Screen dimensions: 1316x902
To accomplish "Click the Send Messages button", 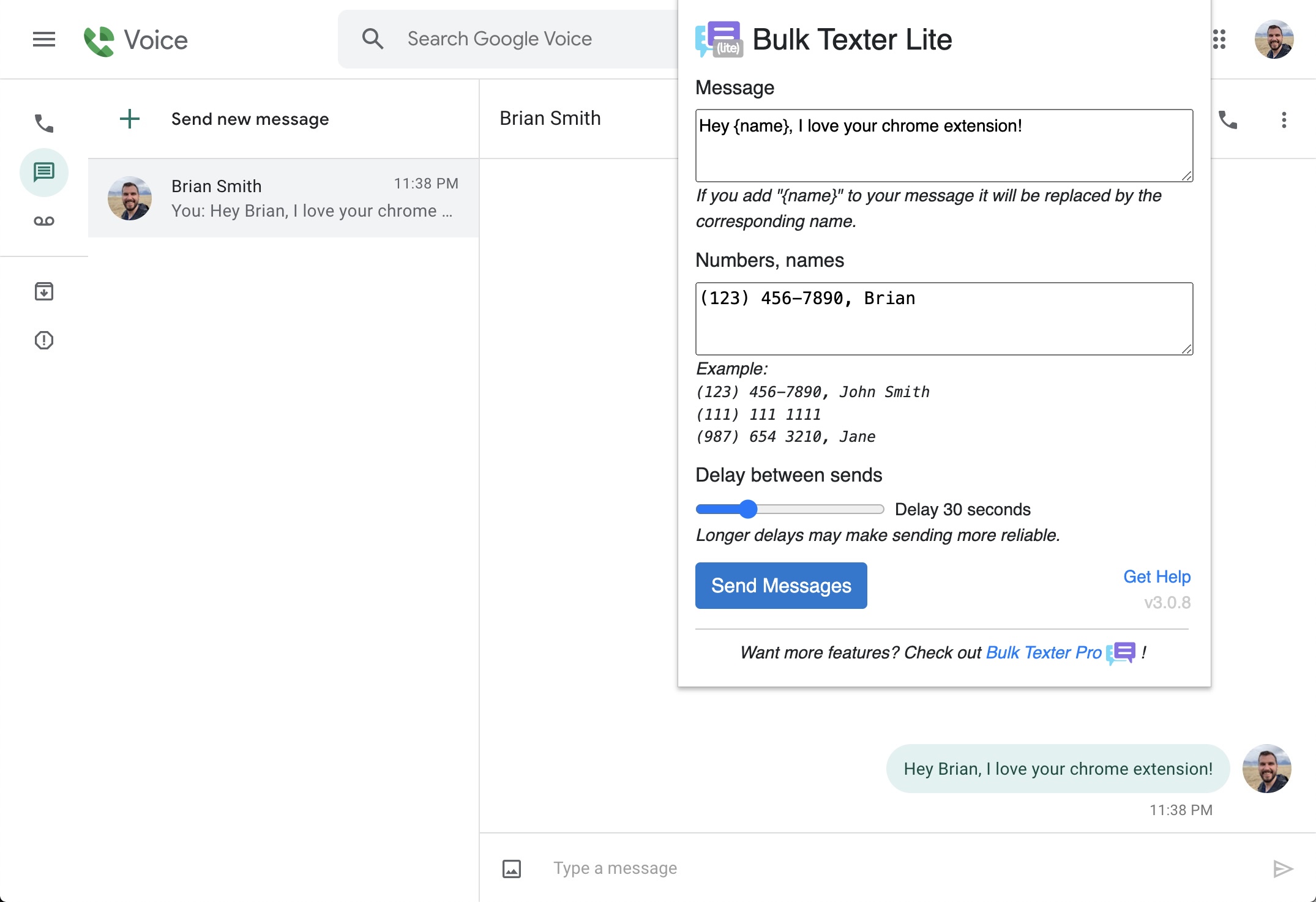I will [x=781, y=586].
